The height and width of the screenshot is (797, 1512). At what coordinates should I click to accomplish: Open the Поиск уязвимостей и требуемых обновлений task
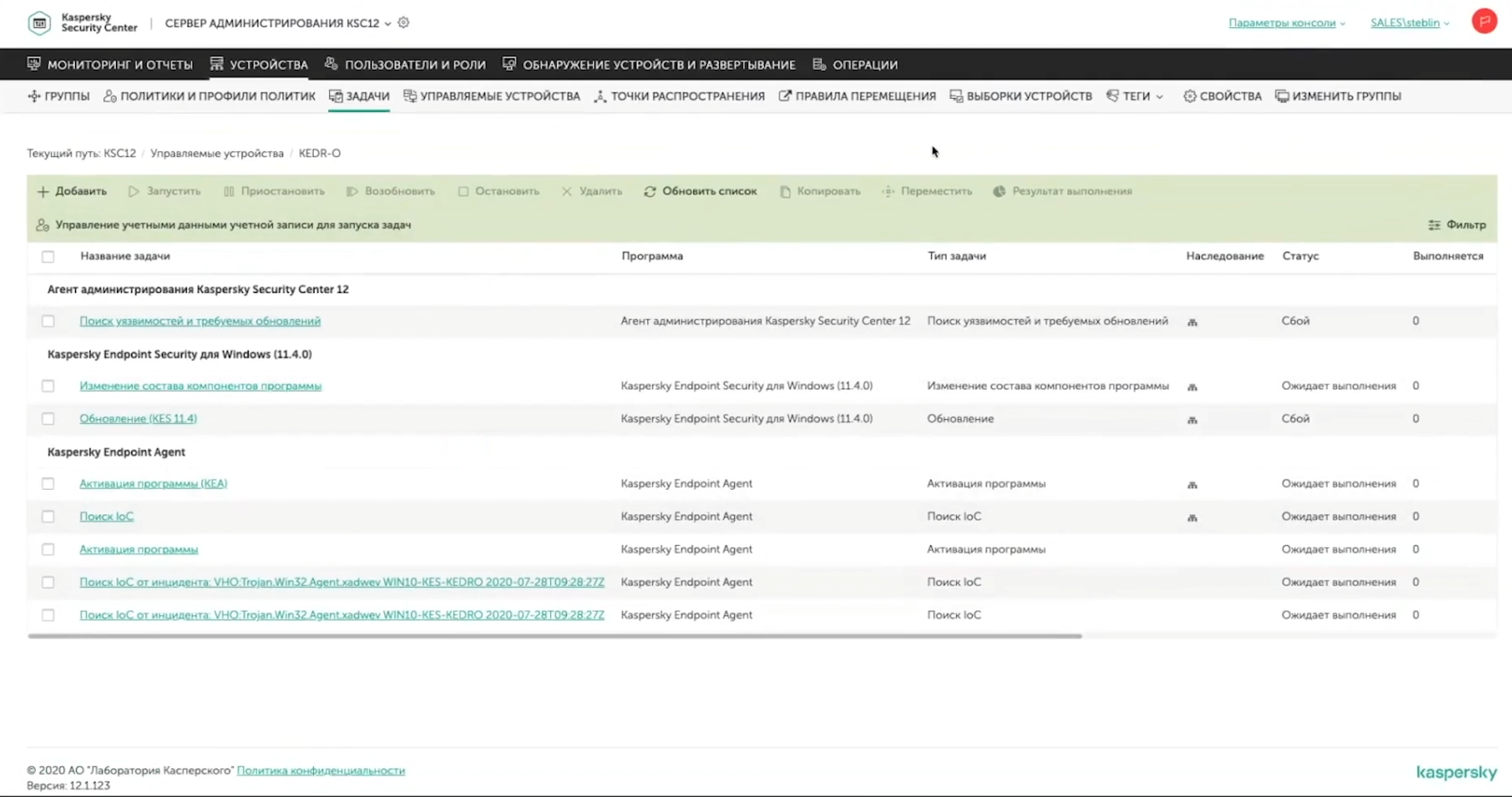pyautogui.click(x=200, y=321)
